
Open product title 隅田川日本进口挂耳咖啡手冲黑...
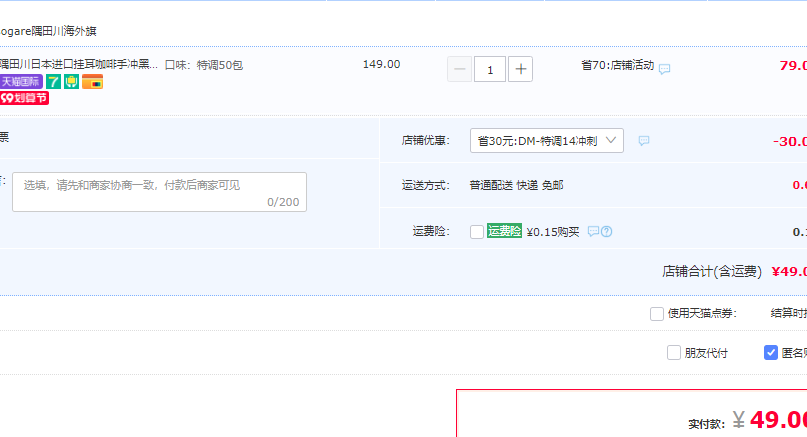pos(79,64)
